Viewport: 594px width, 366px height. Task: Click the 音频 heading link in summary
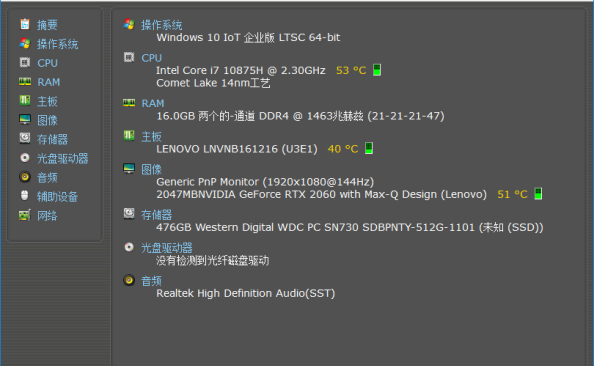[x=151, y=281]
